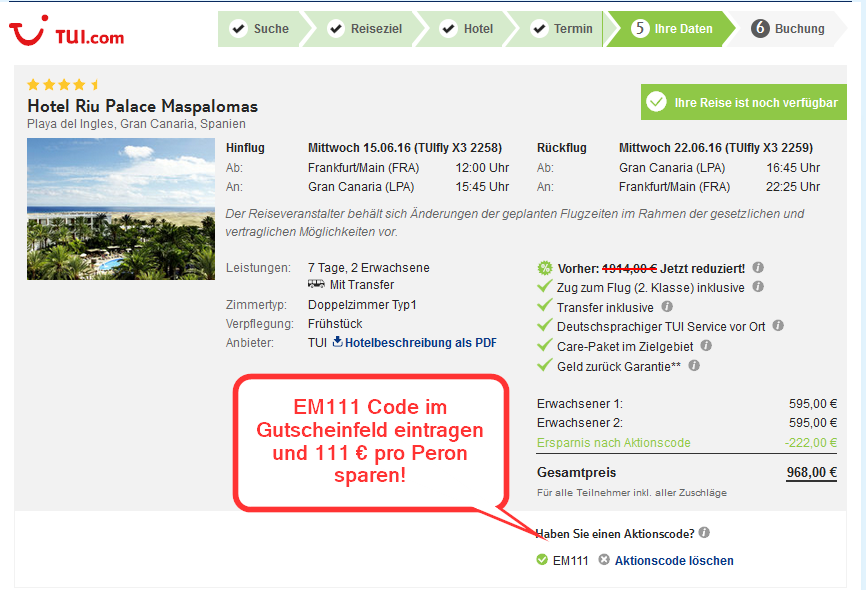Image resolution: width=866 pixels, height=590 pixels.
Task: Click green check beside Zug zum Flug
Action: pos(545,286)
